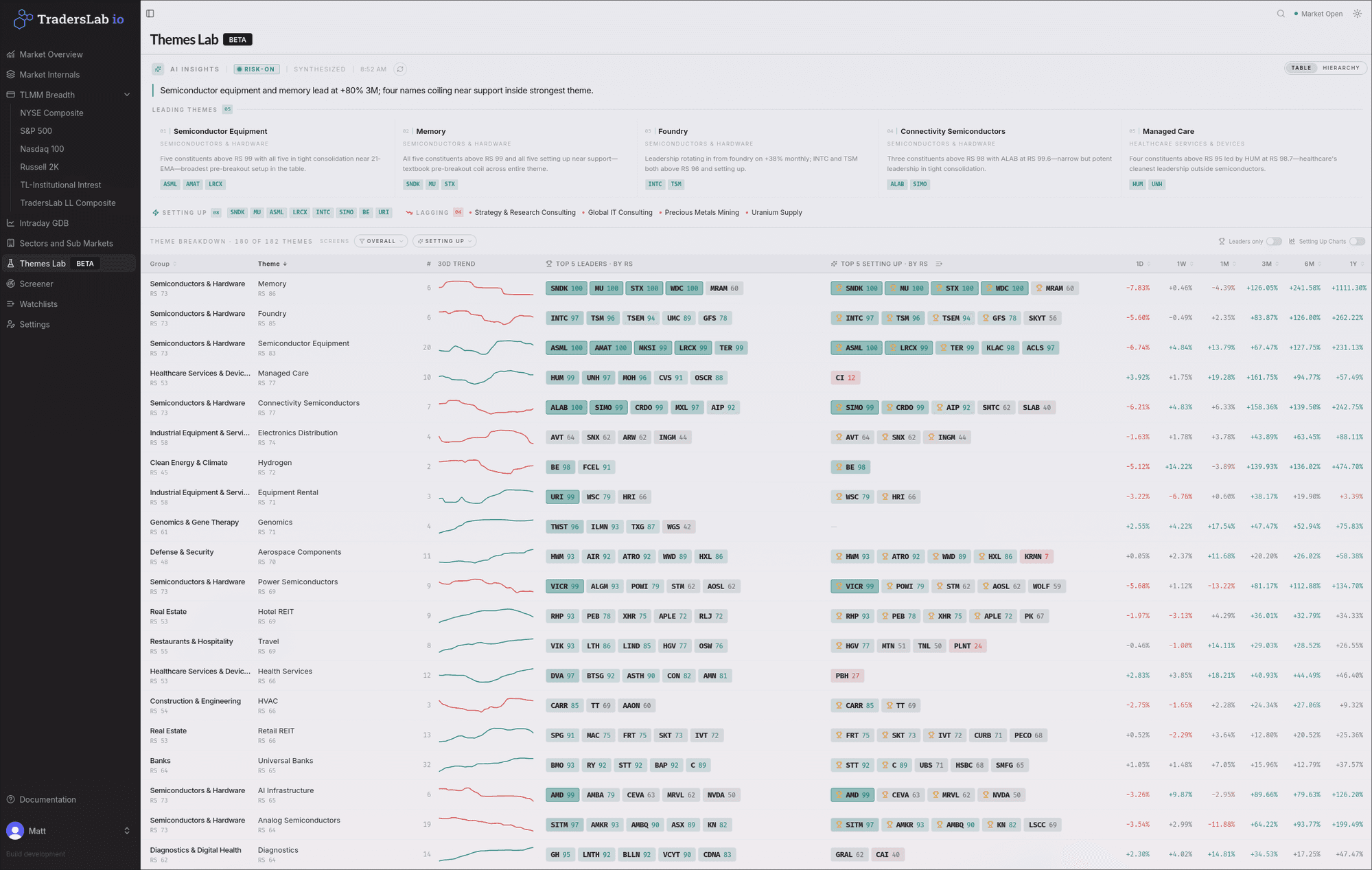The height and width of the screenshot is (870, 1372).
Task: Open the SETTING UP screen dropdown
Action: pos(444,242)
